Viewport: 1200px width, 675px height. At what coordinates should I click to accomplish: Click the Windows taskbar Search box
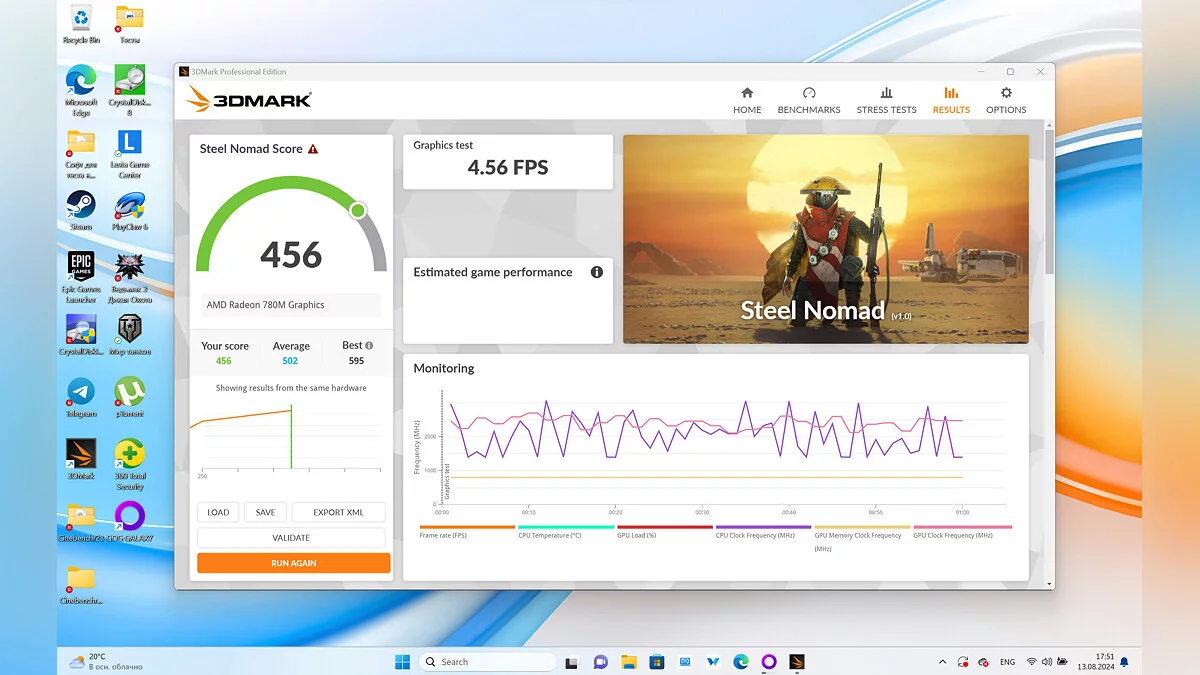tap(487, 662)
